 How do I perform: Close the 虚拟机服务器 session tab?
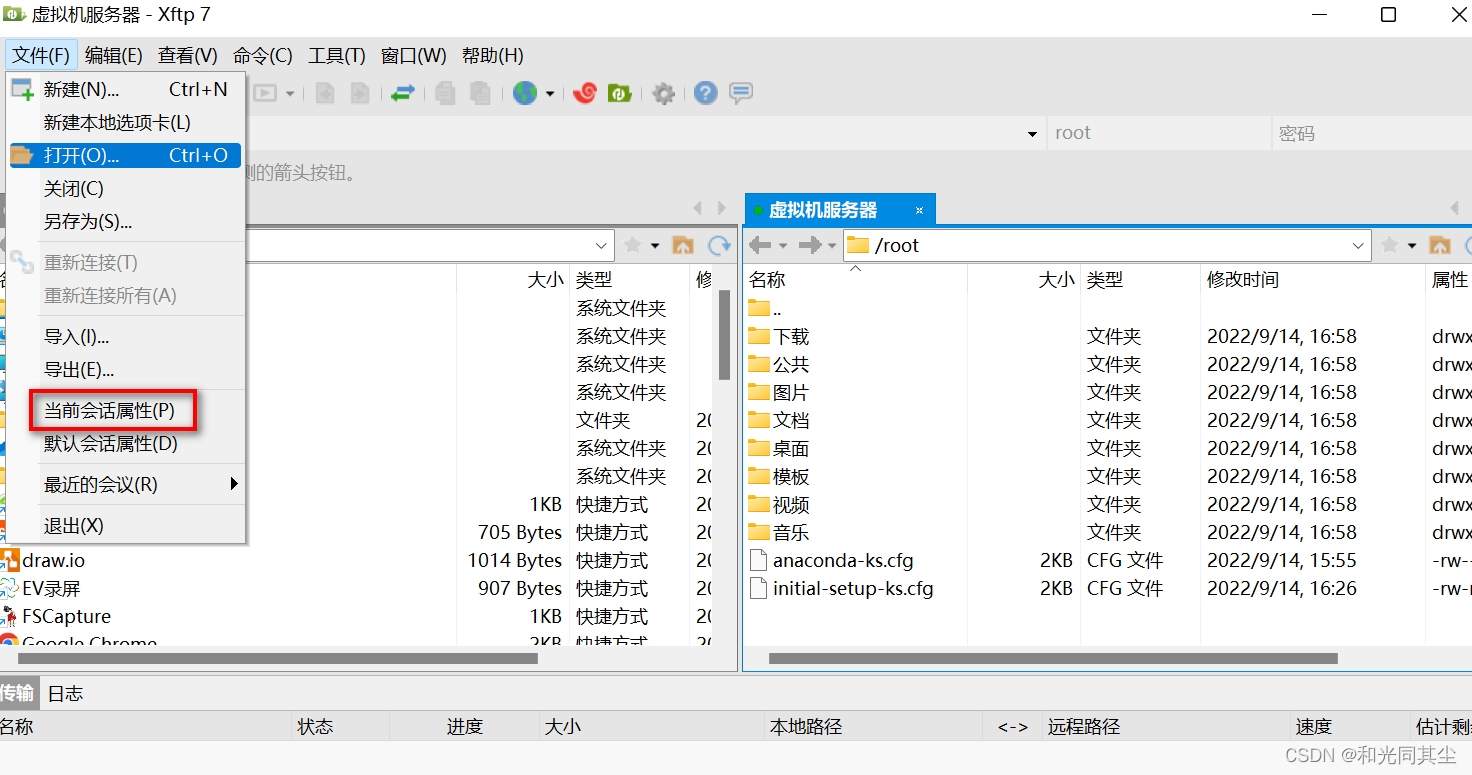pos(920,210)
